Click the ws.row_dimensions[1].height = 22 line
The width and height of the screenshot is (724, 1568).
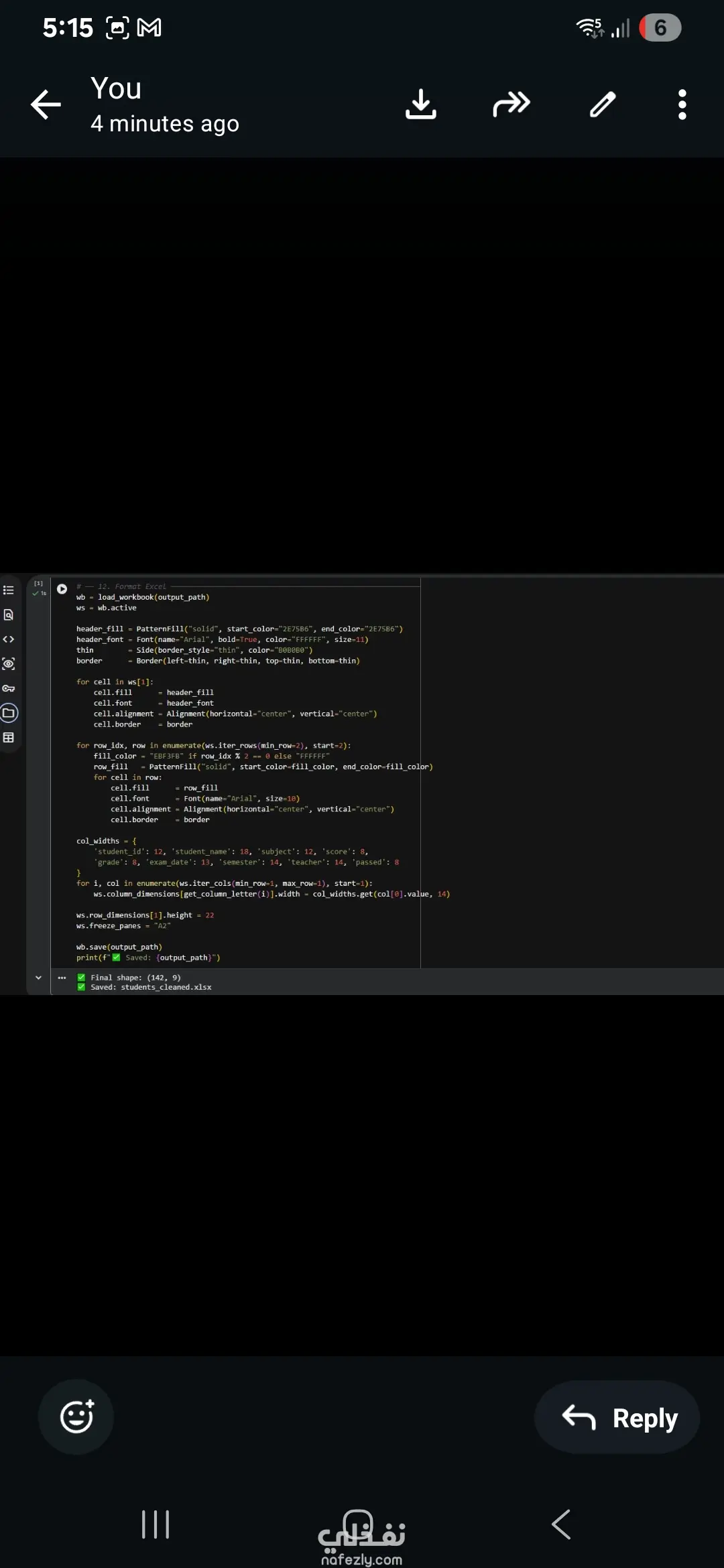click(x=145, y=915)
